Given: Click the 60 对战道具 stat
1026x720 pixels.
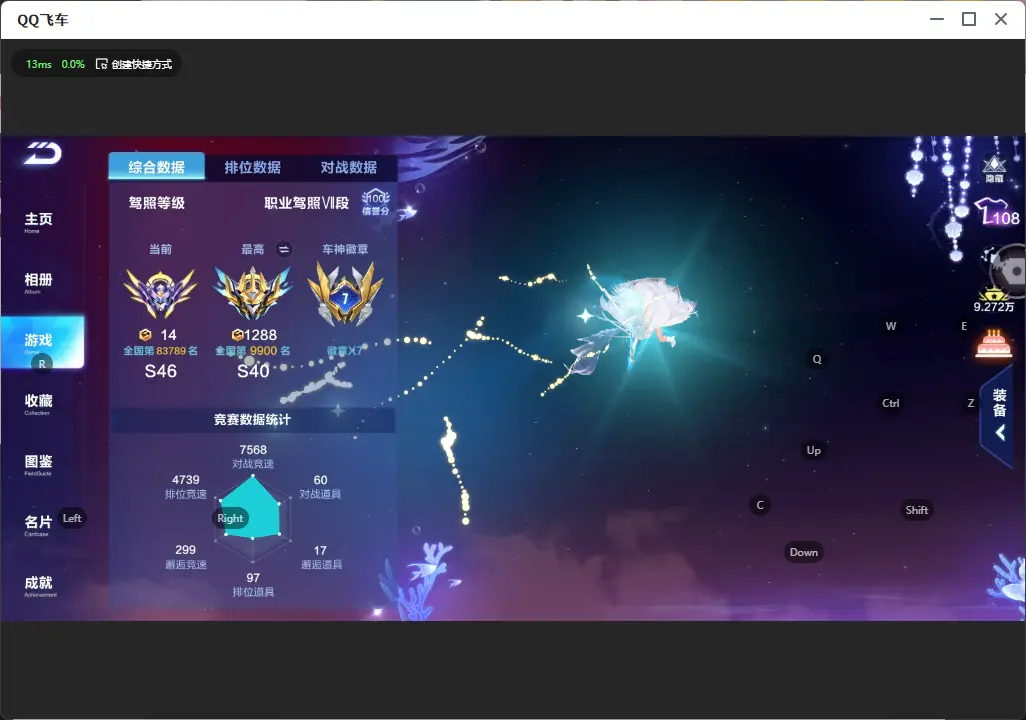Looking at the screenshot, I should click(321, 486).
